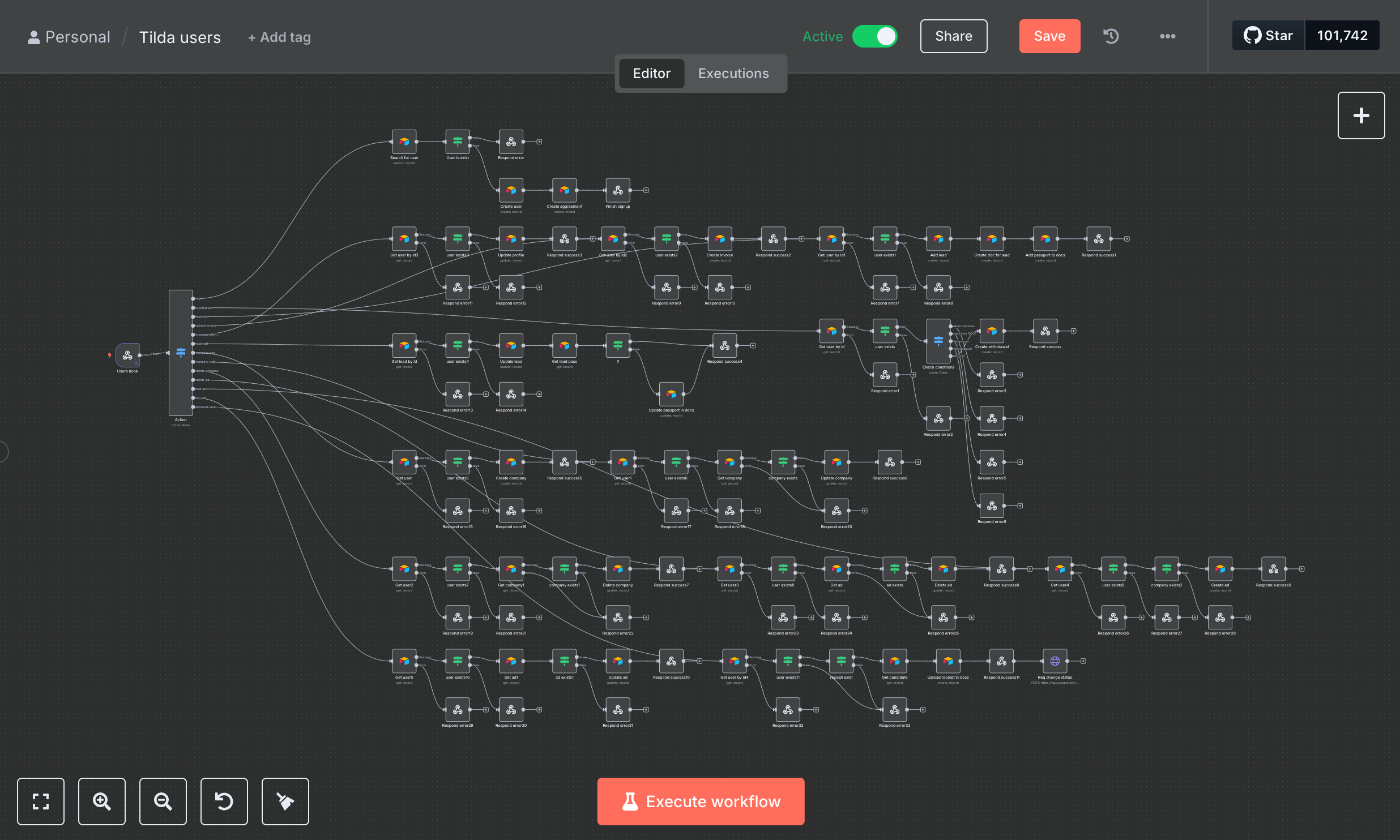Click the reset zoom icon
The width and height of the screenshot is (1400, 840).
coord(224,801)
